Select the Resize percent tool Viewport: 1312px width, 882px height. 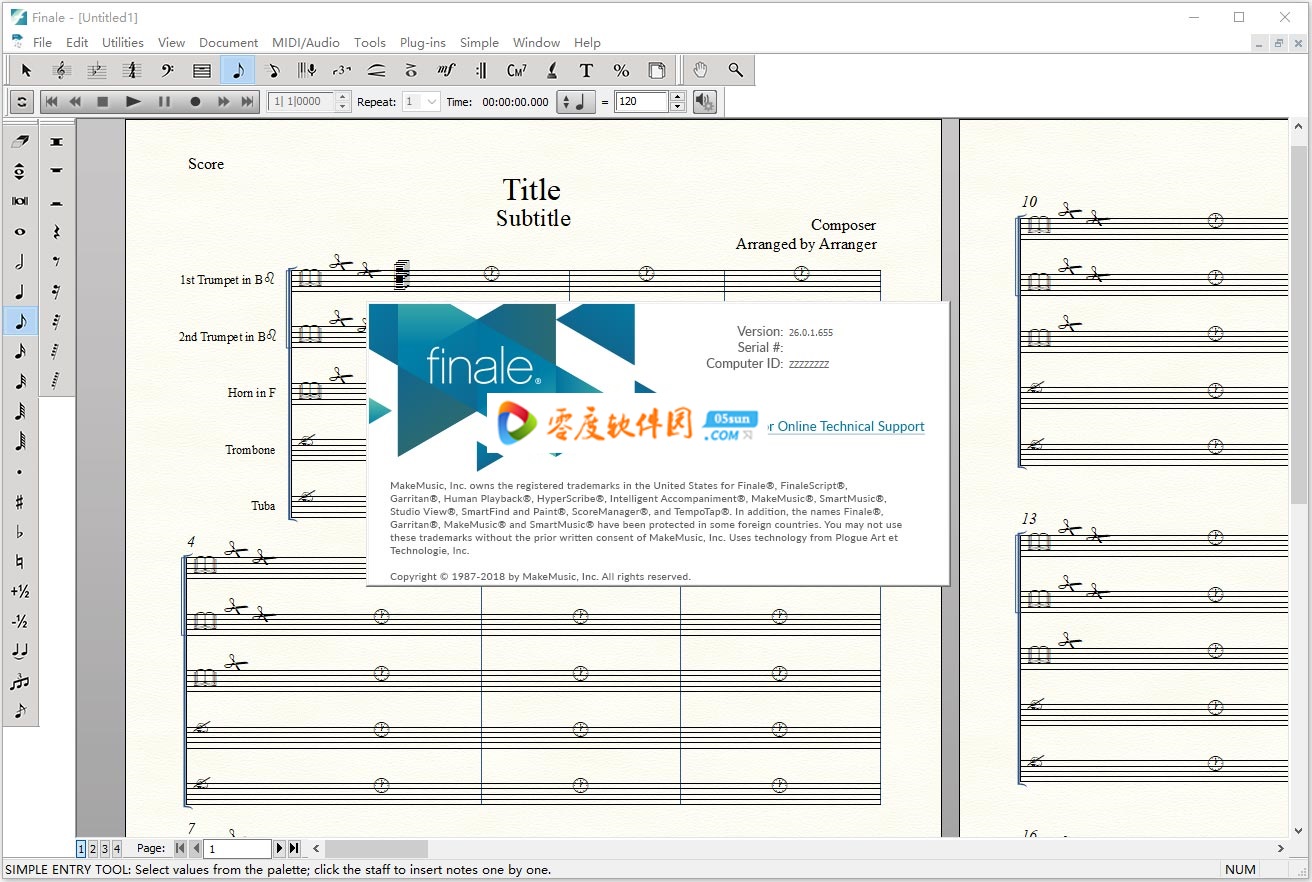(621, 70)
